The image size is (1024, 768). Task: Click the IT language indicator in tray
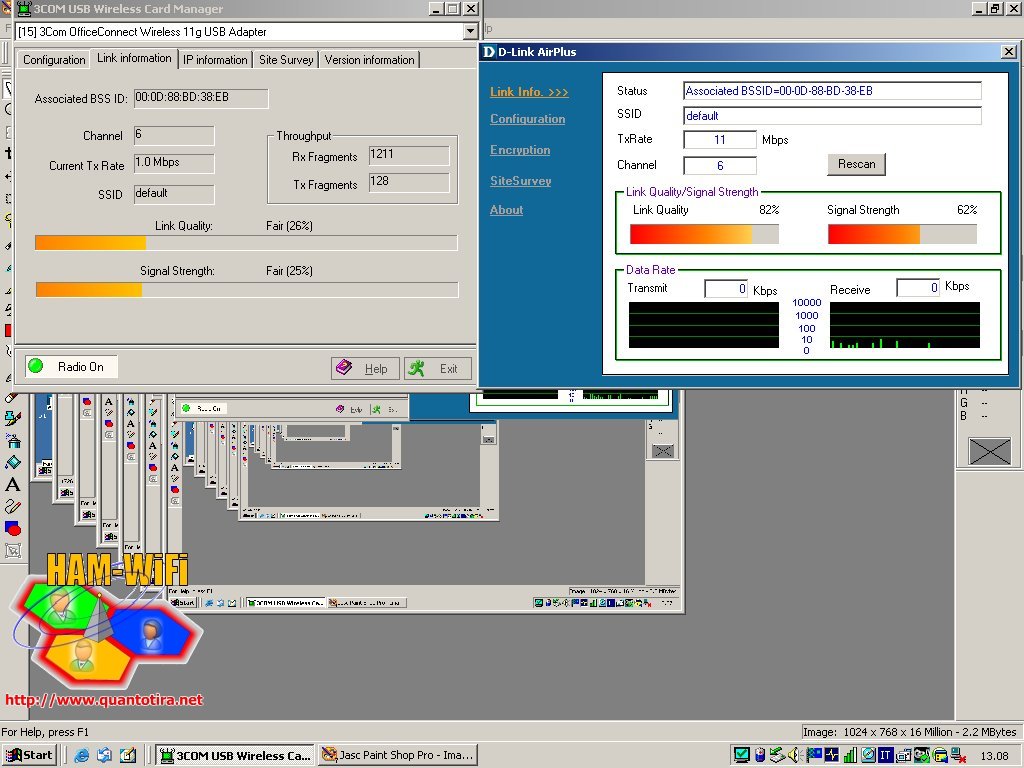886,755
